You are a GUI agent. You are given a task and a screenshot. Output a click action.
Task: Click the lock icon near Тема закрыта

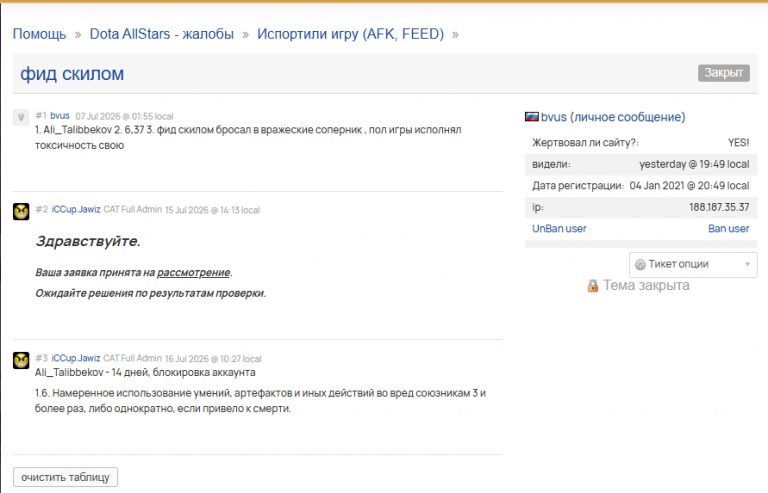coord(593,285)
